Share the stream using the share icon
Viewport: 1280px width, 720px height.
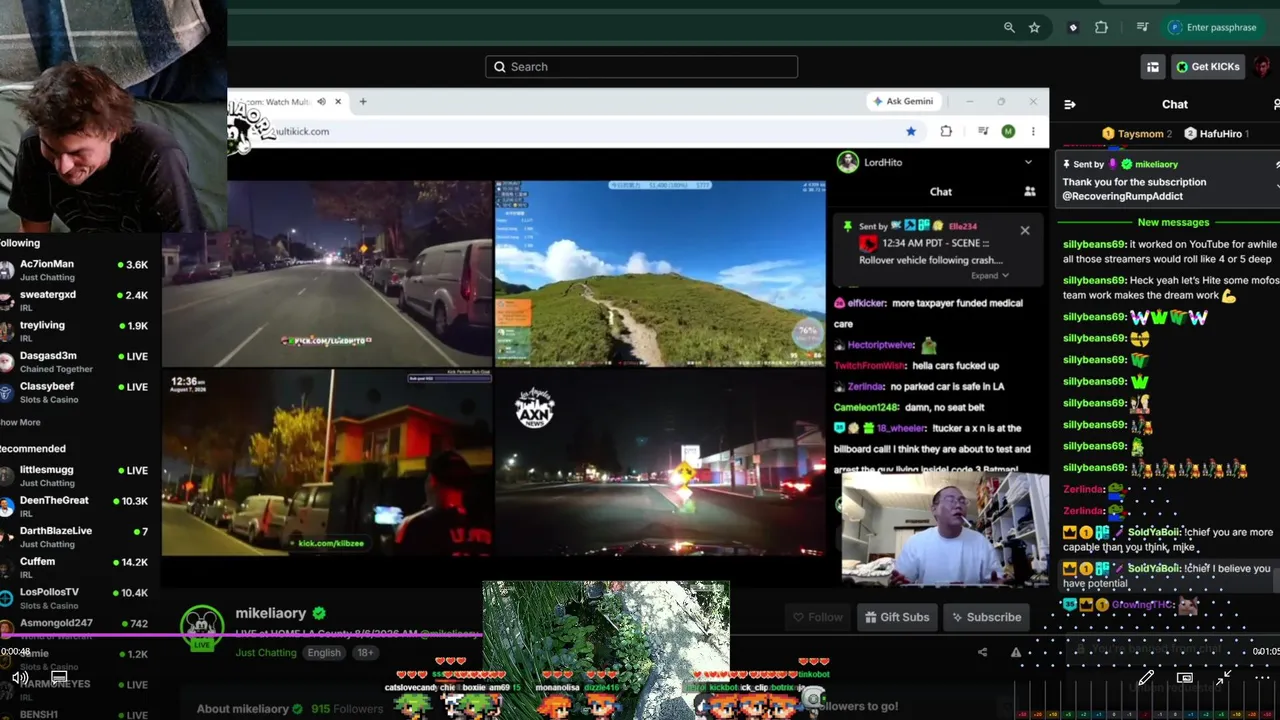click(982, 652)
